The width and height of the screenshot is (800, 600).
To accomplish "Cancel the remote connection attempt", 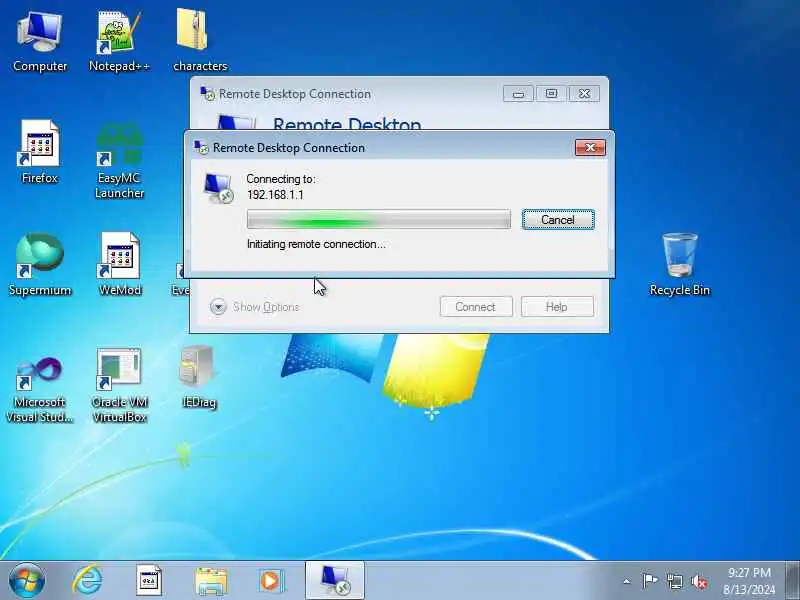I will [x=558, y=220].
